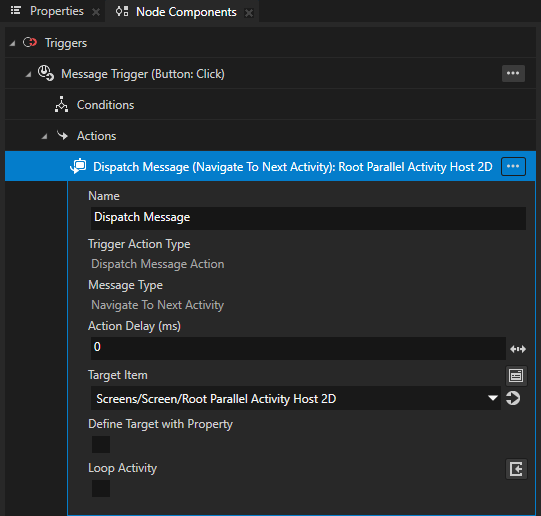Open the Target Item property list button

[x=516, y=375]
